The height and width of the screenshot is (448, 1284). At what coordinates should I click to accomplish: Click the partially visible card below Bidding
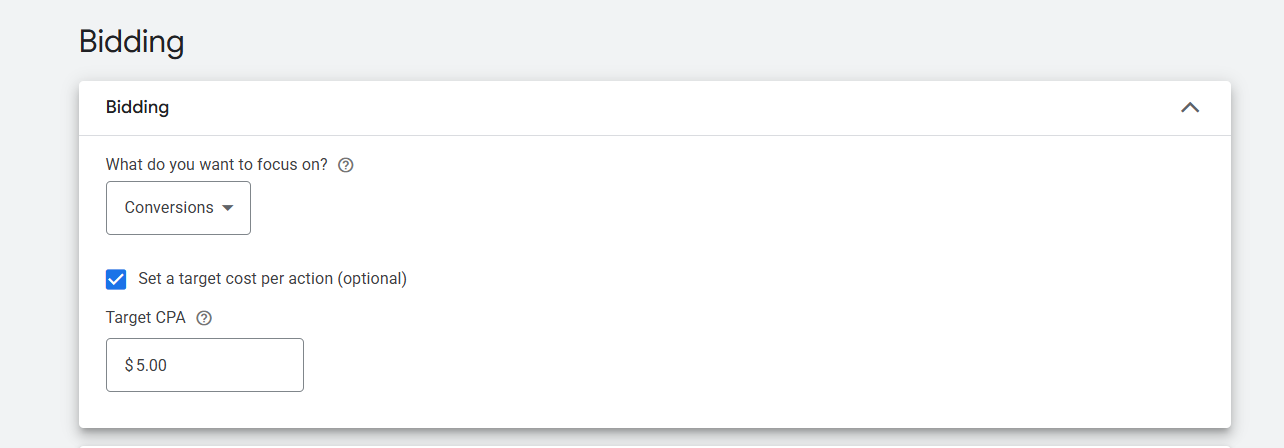(x=654, y=445)
